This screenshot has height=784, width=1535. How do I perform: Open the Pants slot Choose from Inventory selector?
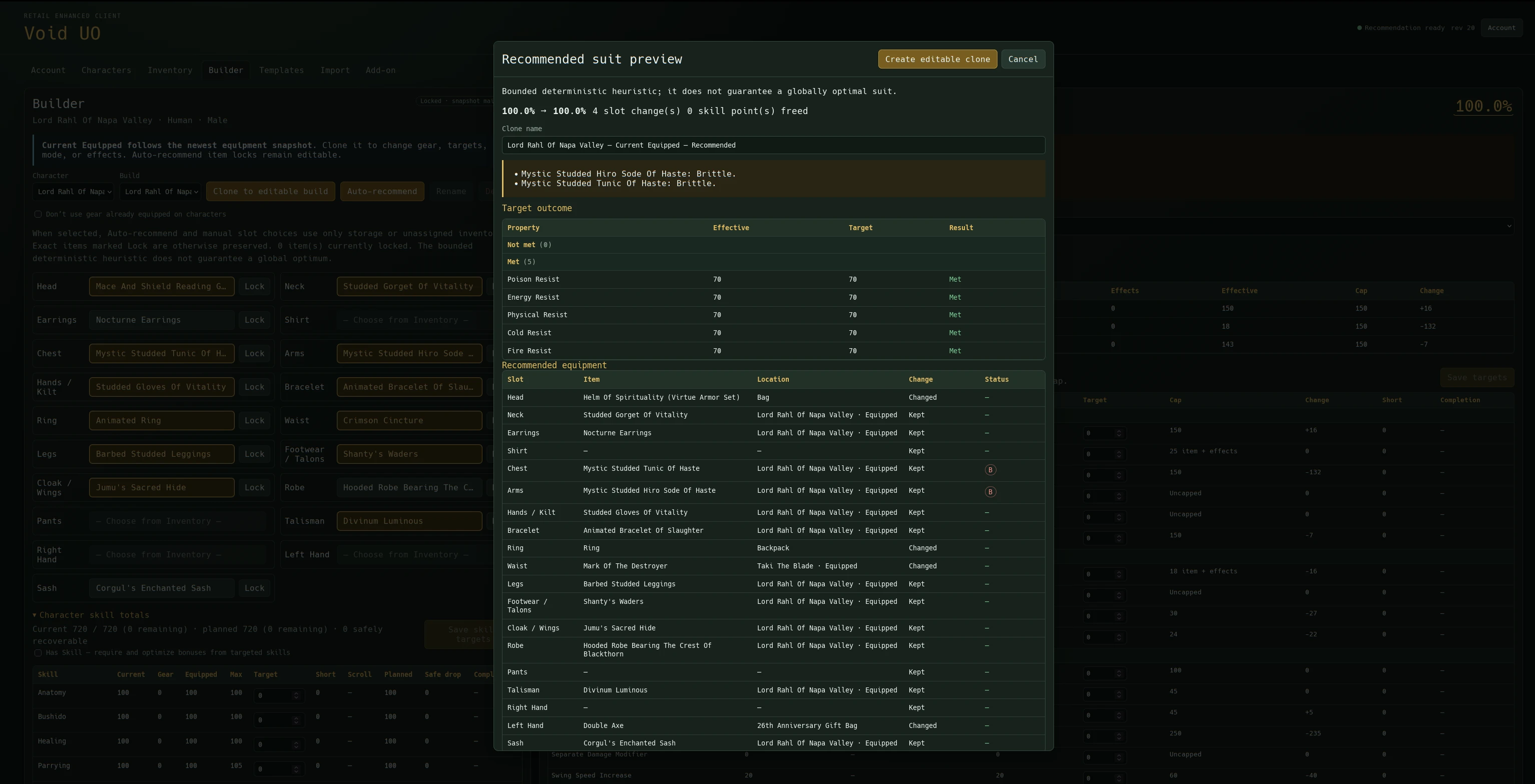click(x=177, y=521)
